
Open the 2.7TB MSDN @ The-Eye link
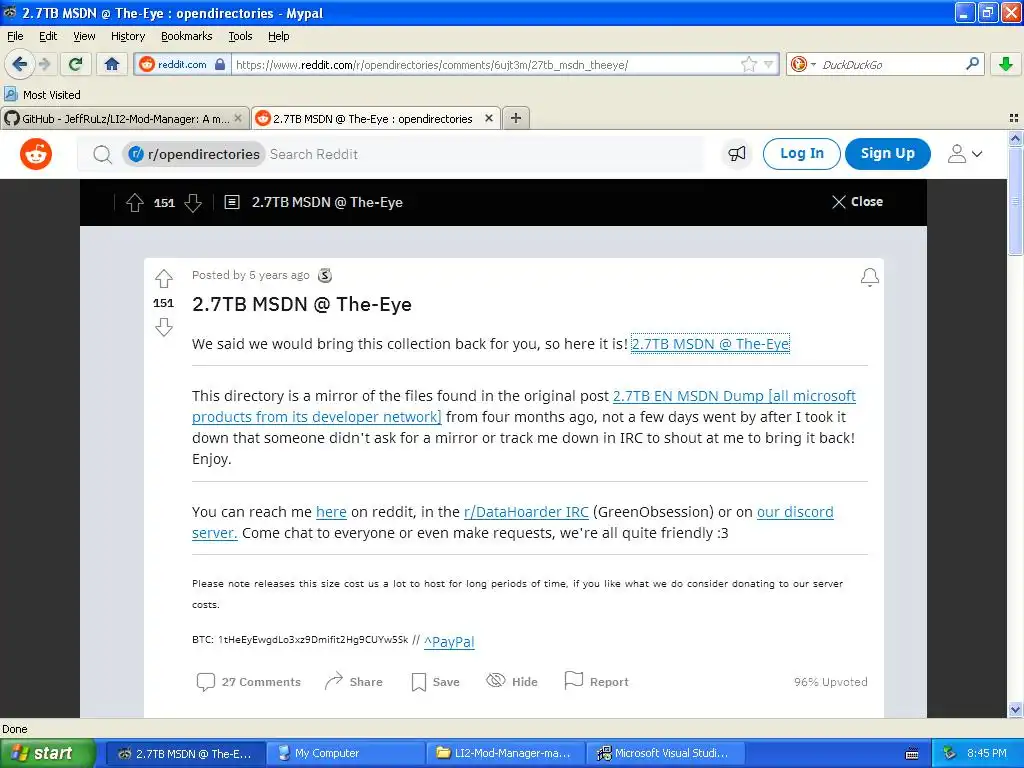[711, 344]
